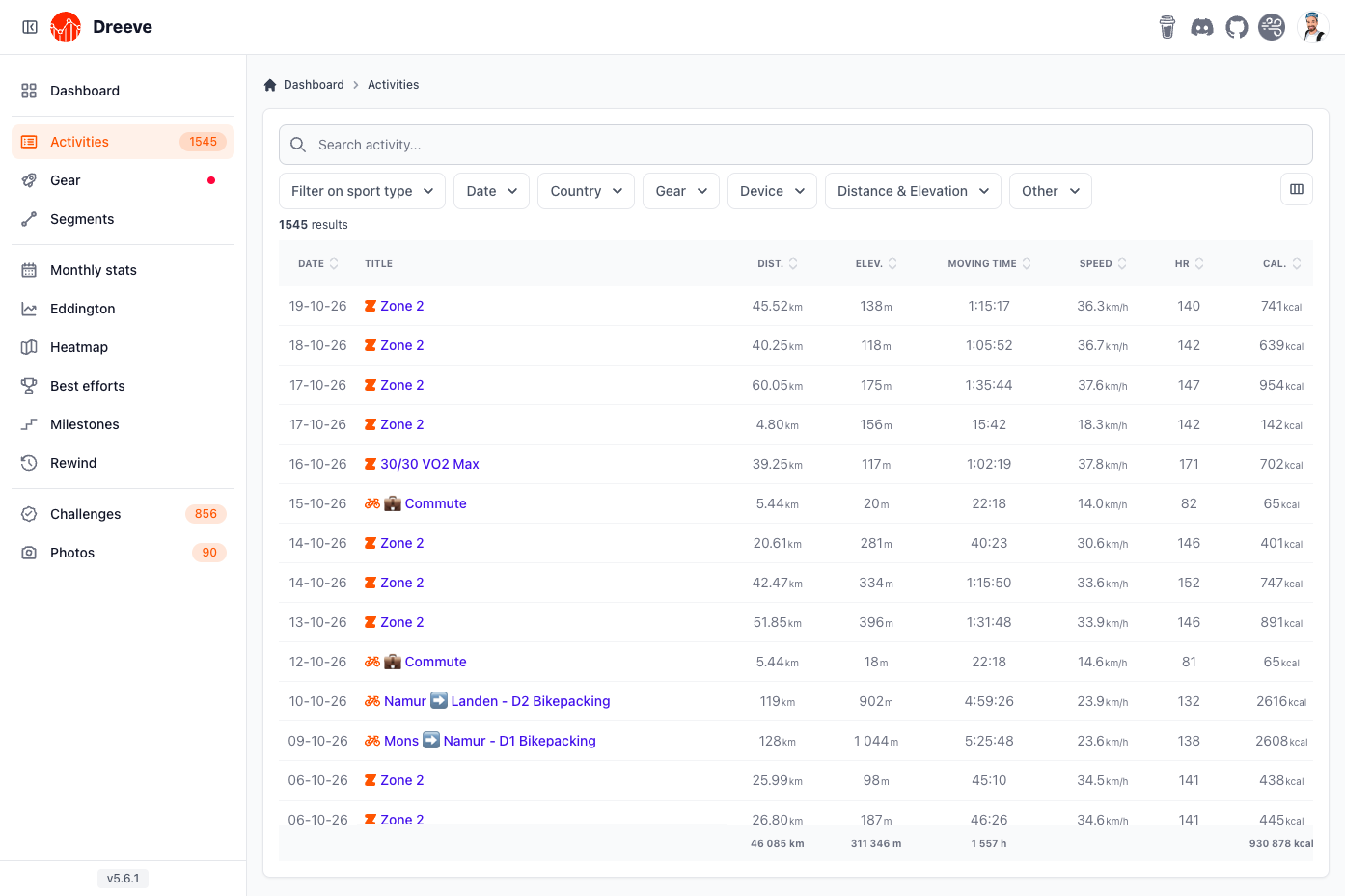Click the wind icon in the header
This screenshot has width=1345, height=896.
click(1272, 27)
